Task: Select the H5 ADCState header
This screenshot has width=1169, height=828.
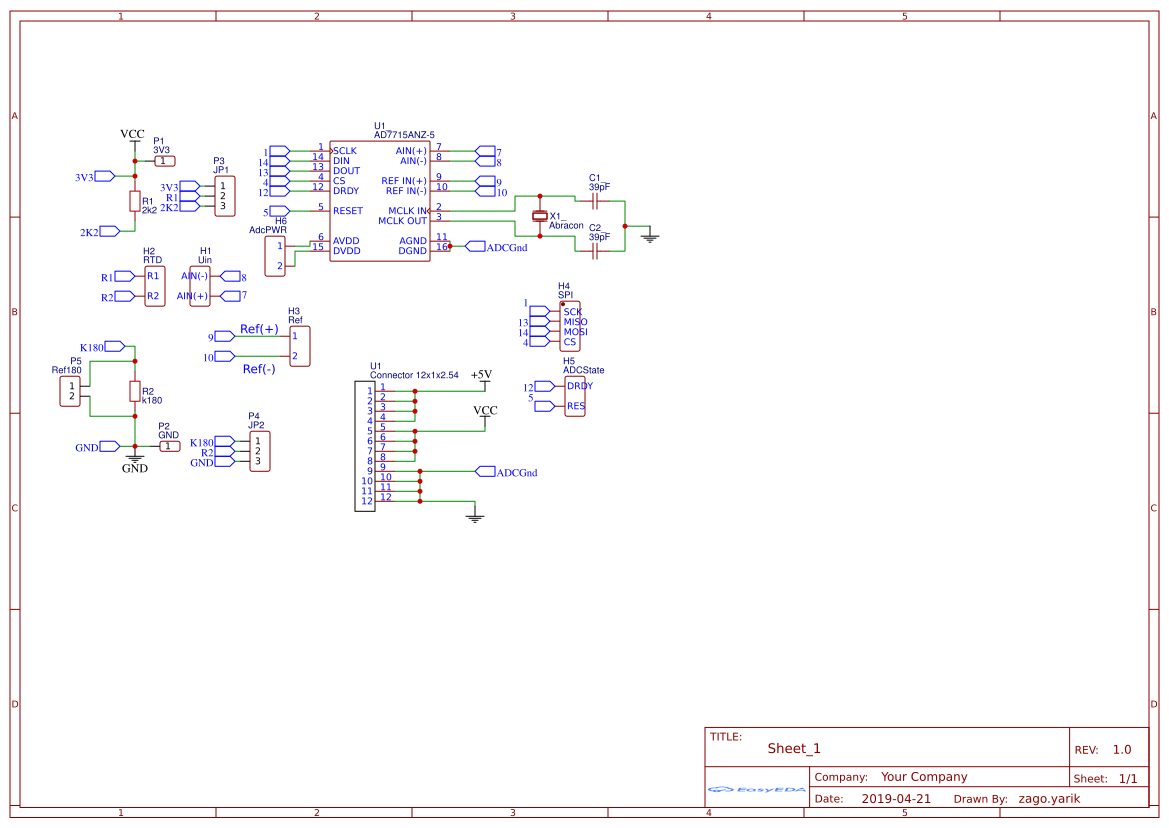Action: [x=575, y=396]
